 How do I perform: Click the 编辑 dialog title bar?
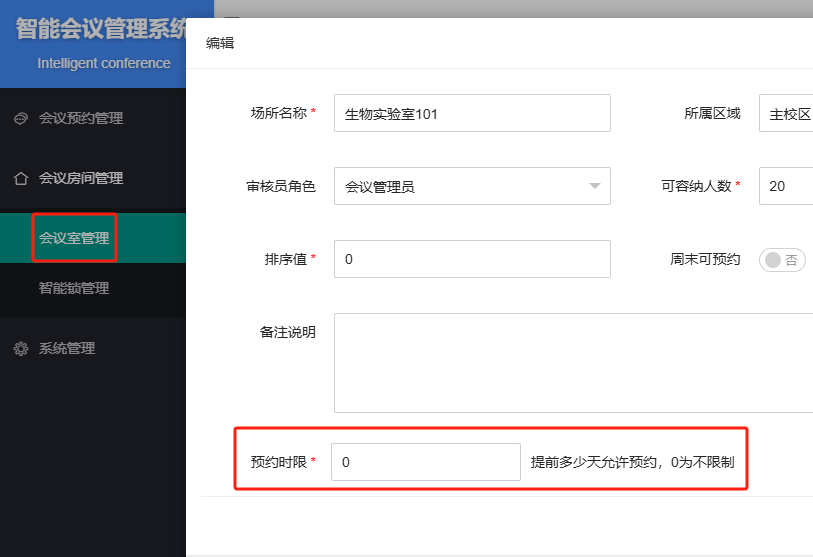(500, 43)
